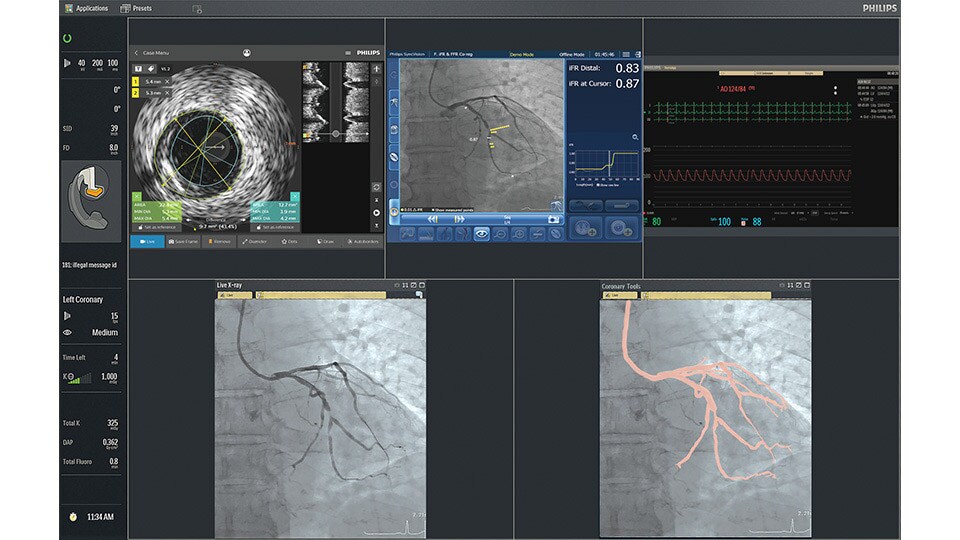
Task: Select the Diameter measurement tool
Action: point(253,241)
